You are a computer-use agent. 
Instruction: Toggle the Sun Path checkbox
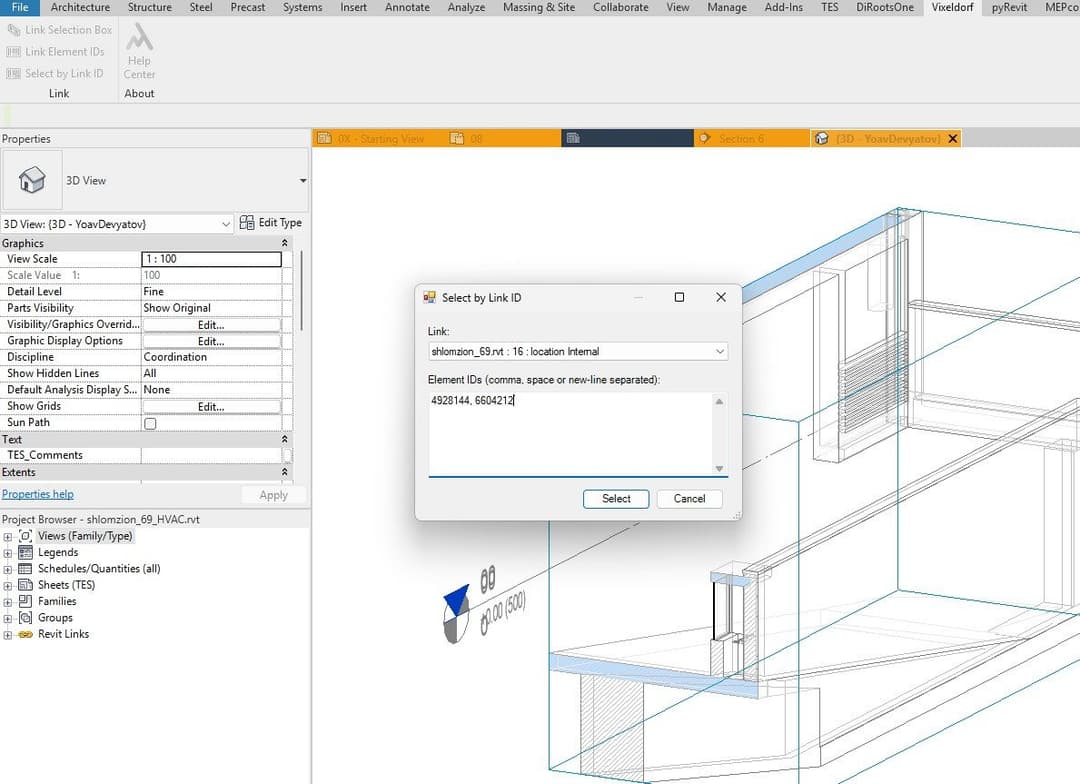[150, 423]
